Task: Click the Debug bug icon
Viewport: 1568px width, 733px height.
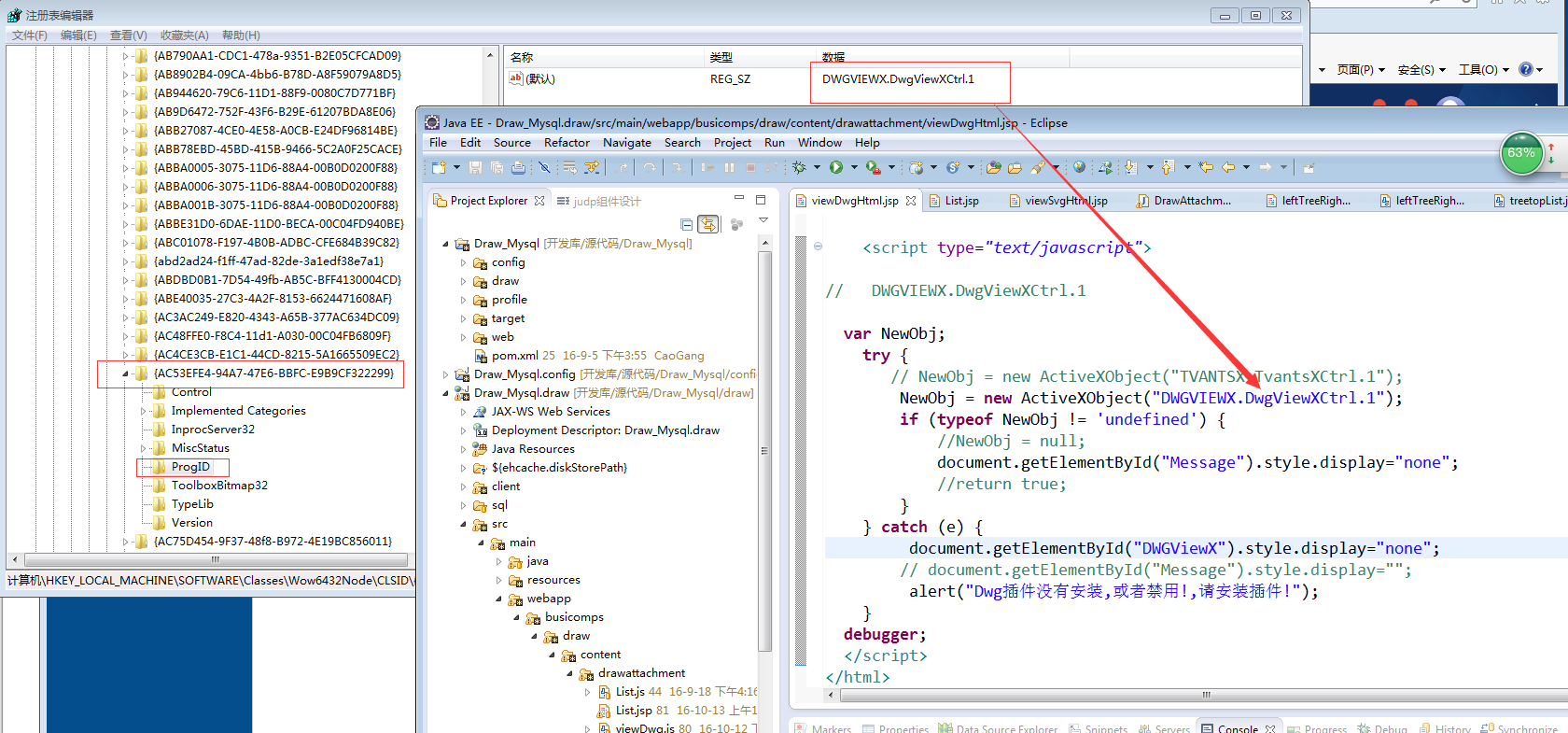Action: click(x=800, y=167)
